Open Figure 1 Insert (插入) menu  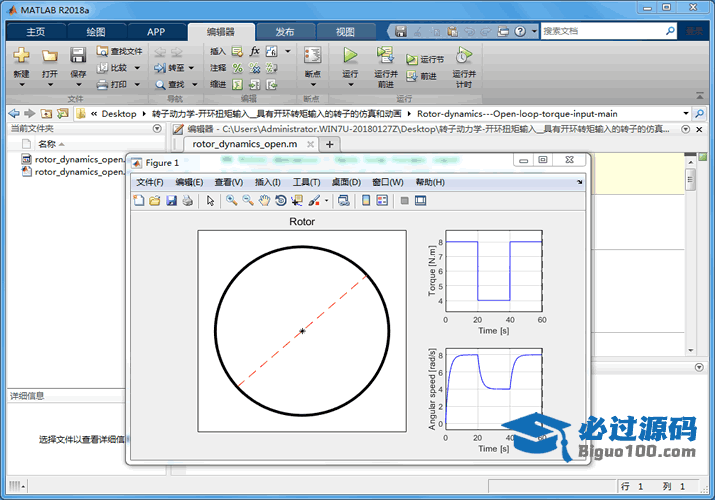tap(268, 182)
